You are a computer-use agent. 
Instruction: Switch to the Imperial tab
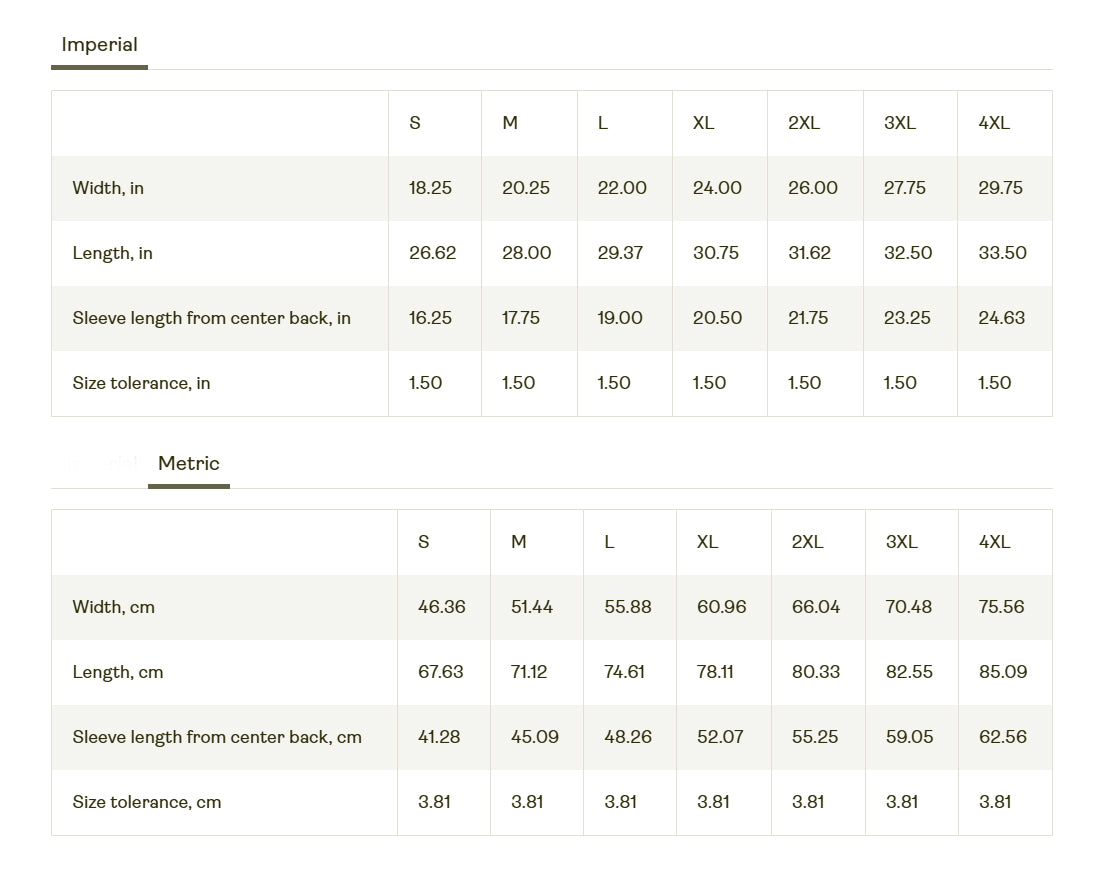(99, 45)
